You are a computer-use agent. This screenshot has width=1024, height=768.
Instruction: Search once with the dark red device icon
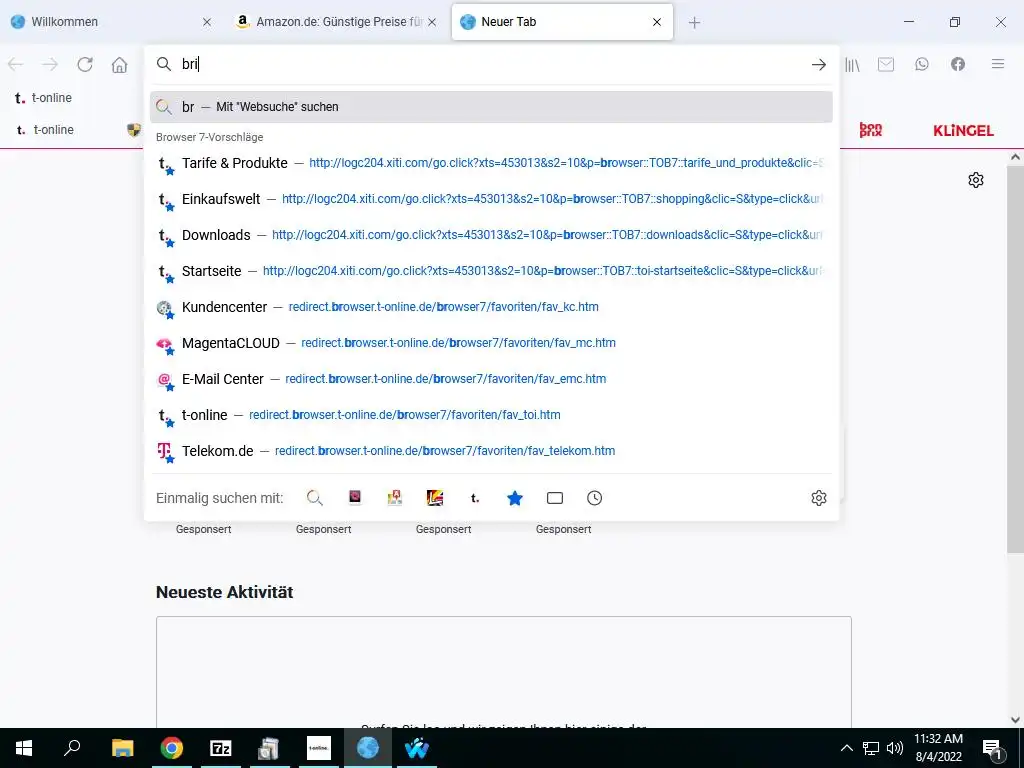[355, 498]
